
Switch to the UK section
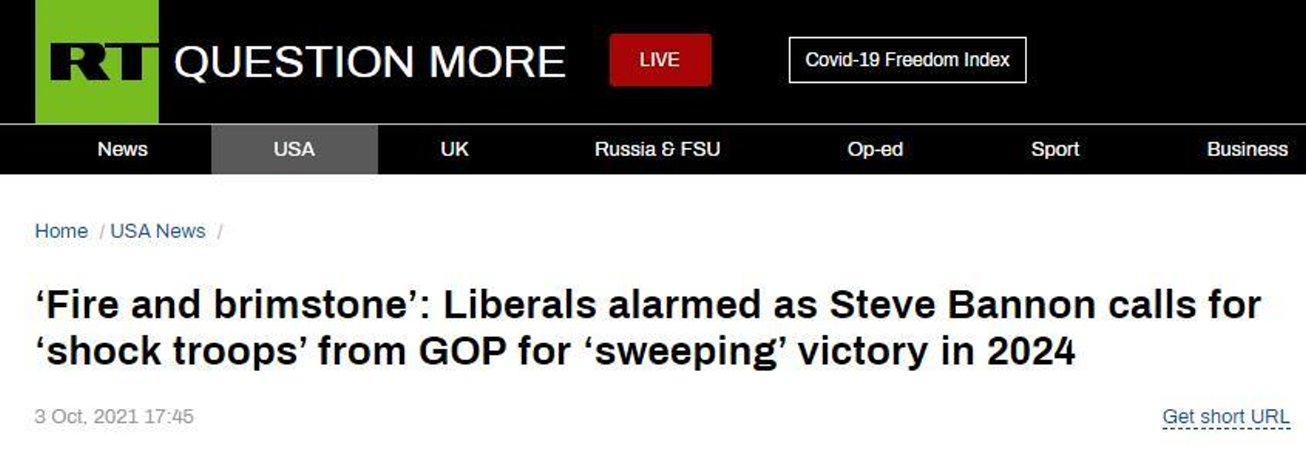coord(454,150)
